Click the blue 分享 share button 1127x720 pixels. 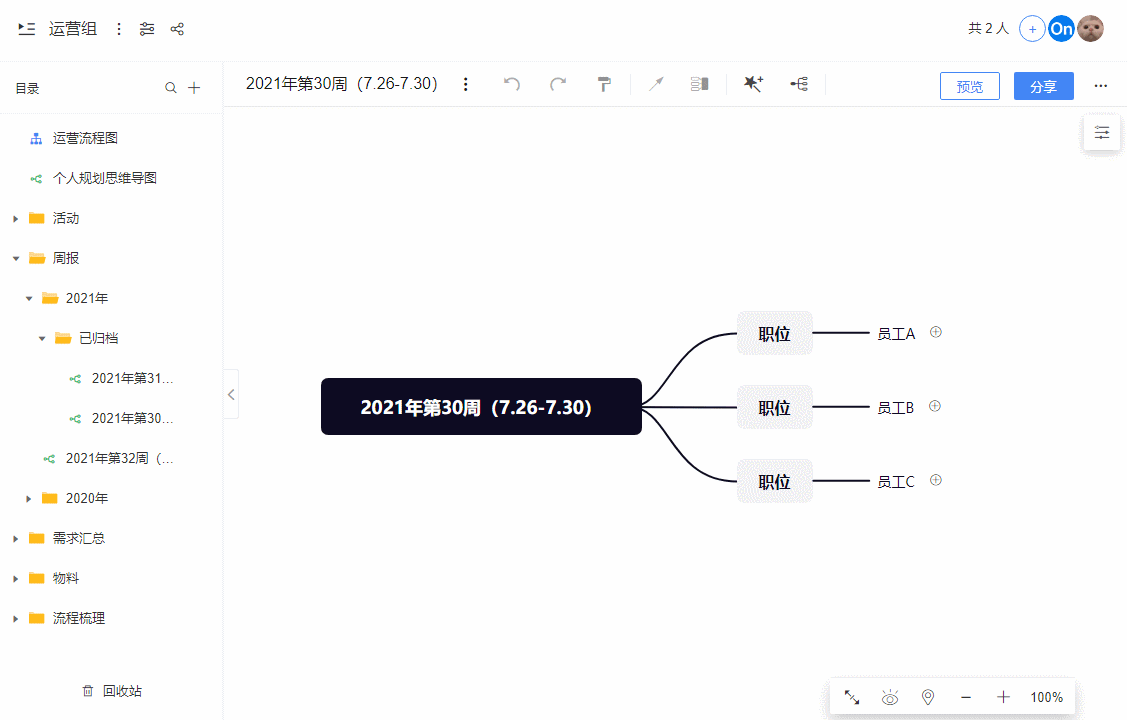tap(1043, 86)
